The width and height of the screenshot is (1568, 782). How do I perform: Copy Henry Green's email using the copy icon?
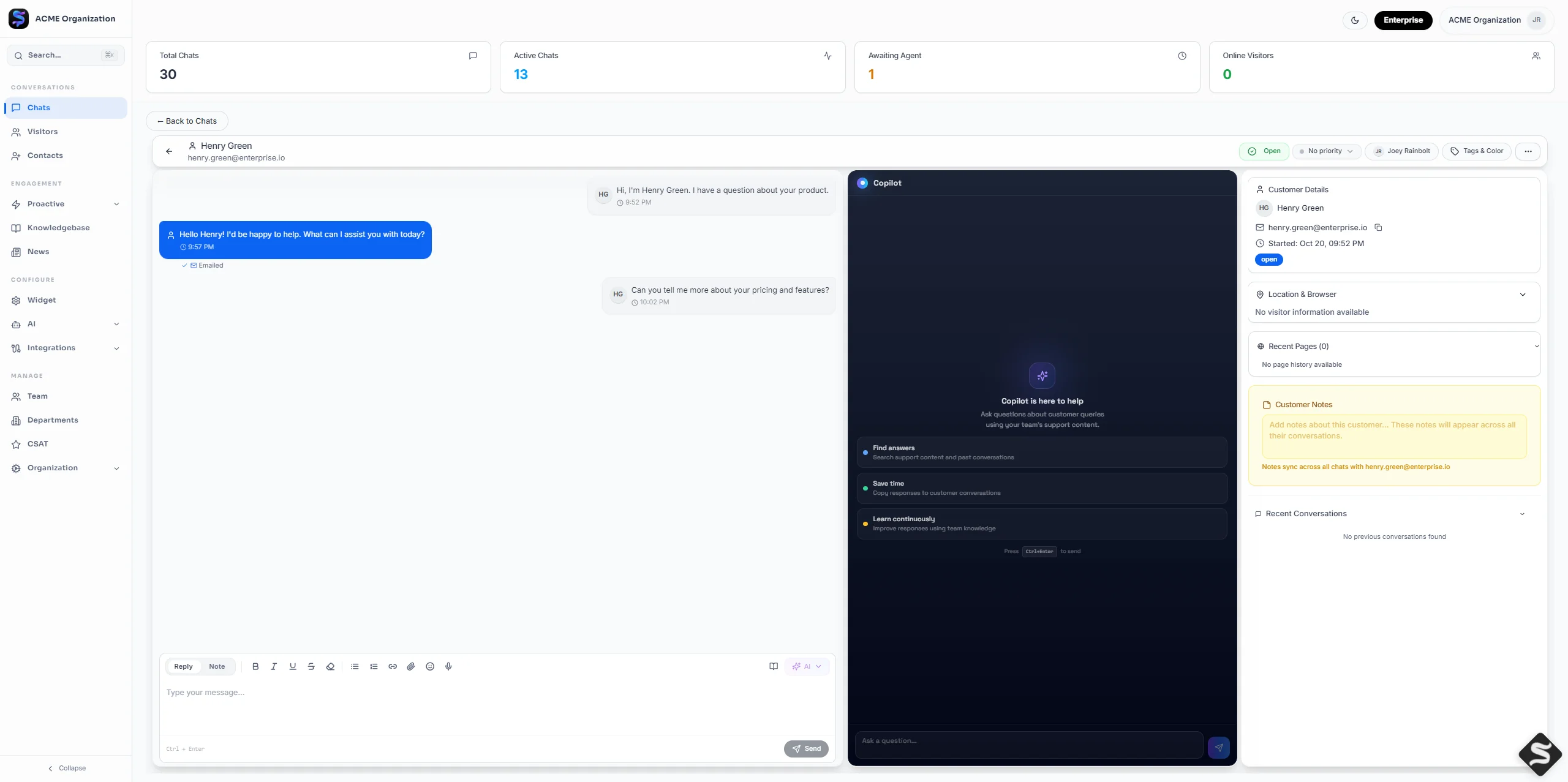click(1378, 227)
